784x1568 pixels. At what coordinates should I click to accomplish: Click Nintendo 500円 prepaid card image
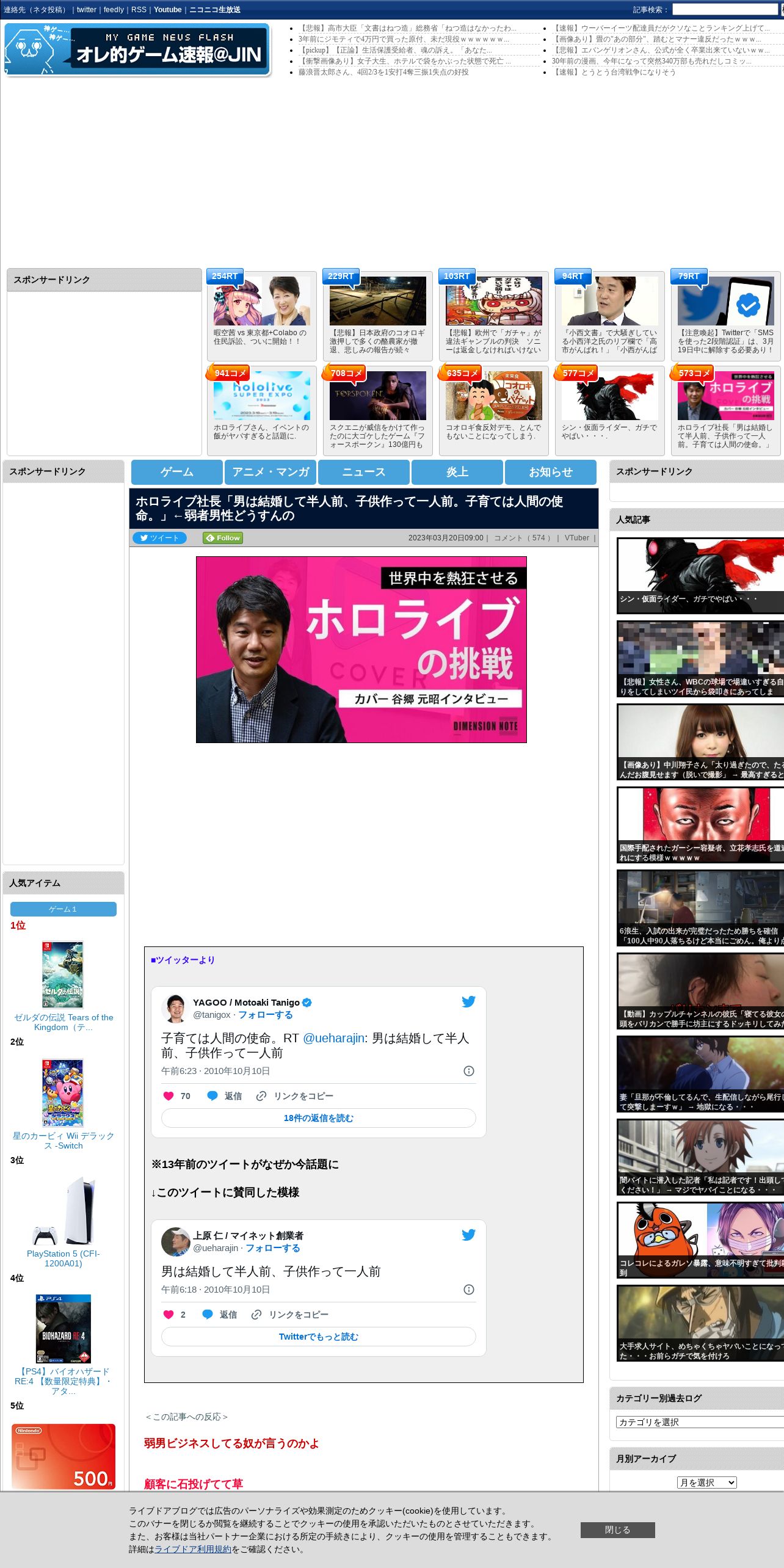tap(64, 1456)
